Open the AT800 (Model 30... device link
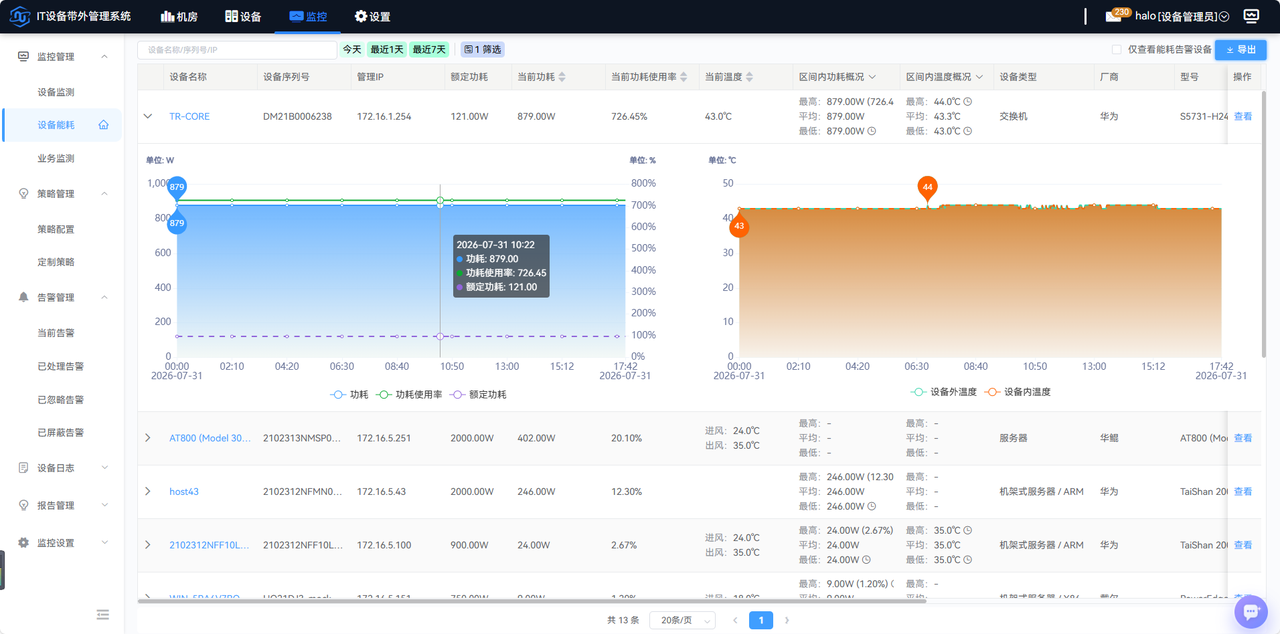This screenshot has height=634, width=1280. [x=210, y=438]
